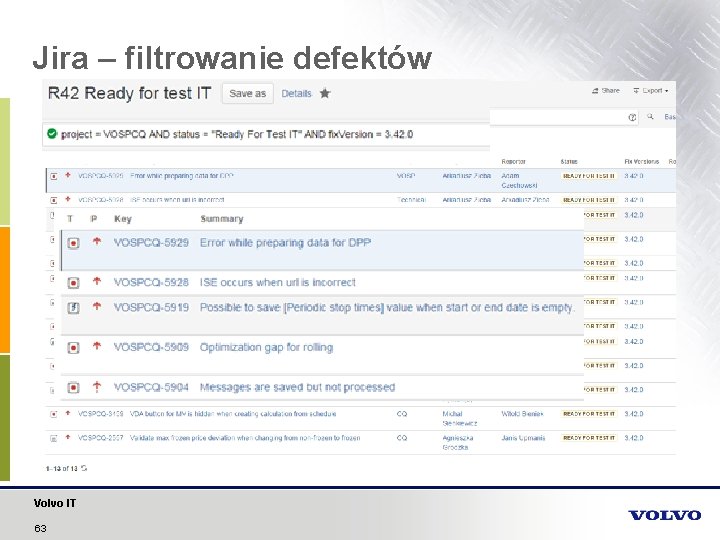Star the R42 Ready for test IT filter
The image size is (720, 540).
325,93
